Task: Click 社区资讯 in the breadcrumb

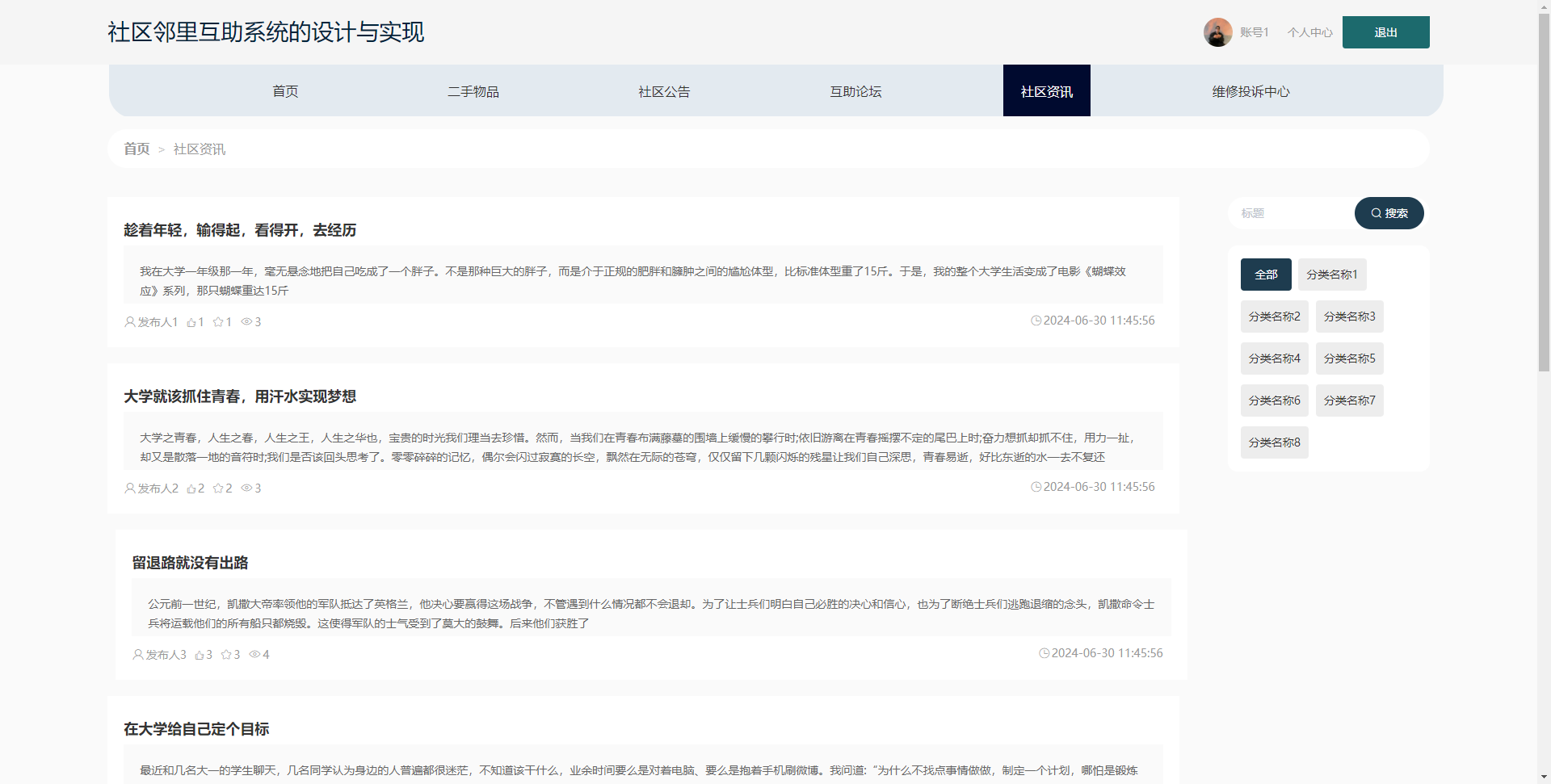Action: point(200,149)
